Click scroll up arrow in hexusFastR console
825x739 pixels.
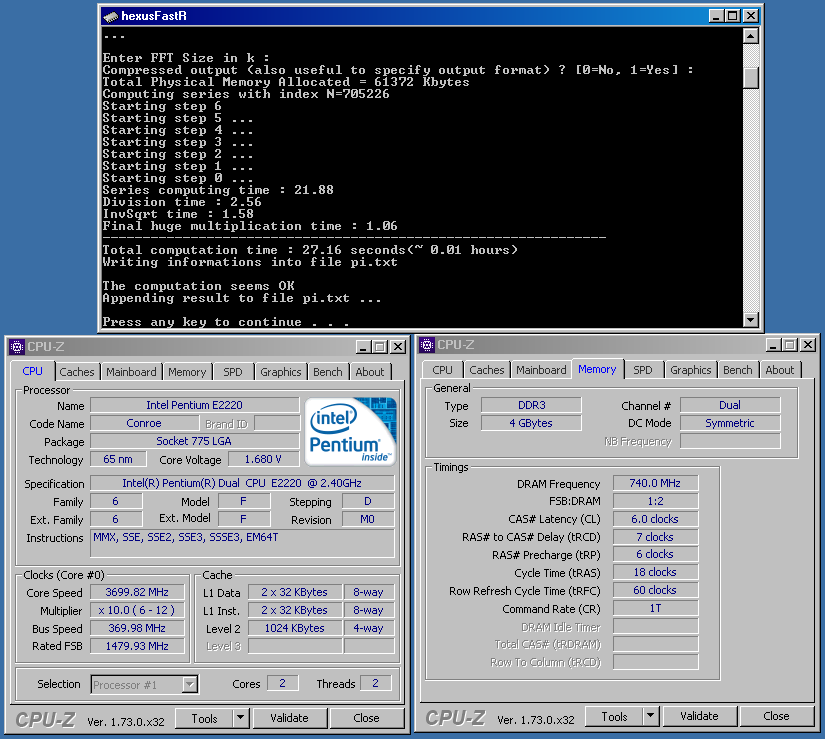[751, 36]
